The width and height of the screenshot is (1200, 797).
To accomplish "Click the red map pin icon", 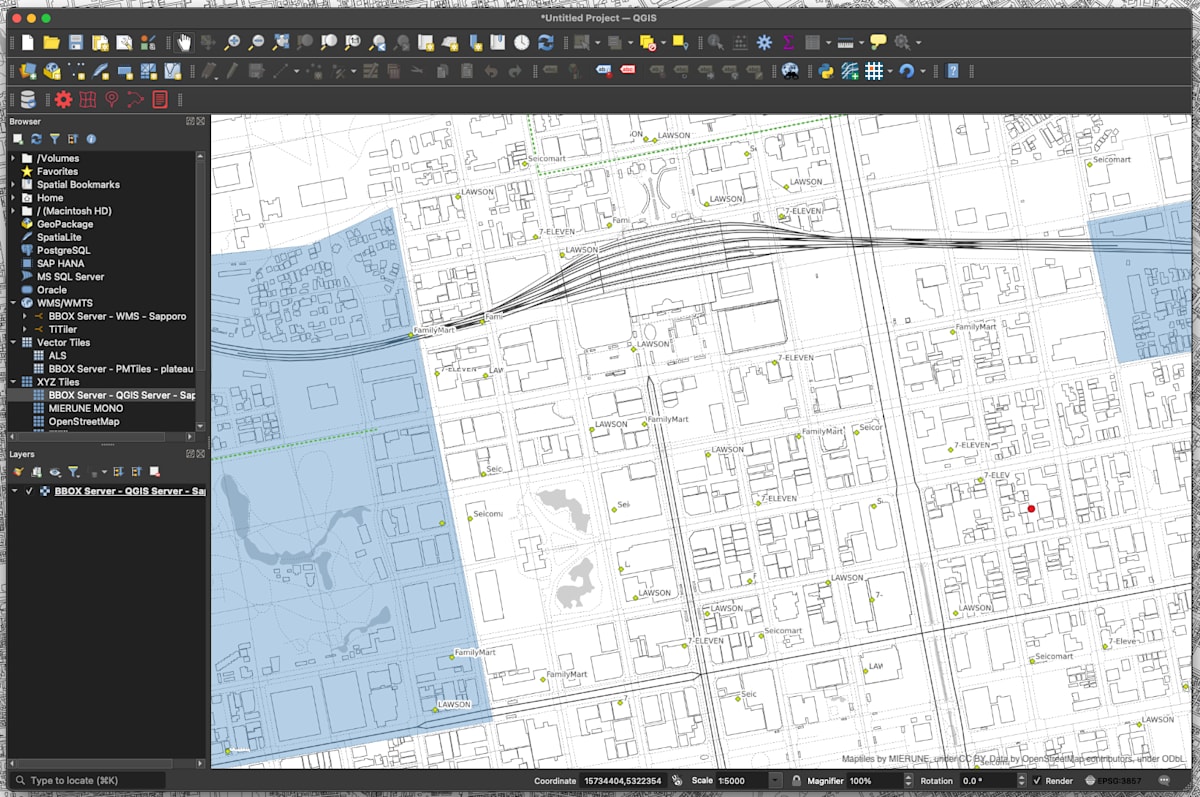I will 111,99.
